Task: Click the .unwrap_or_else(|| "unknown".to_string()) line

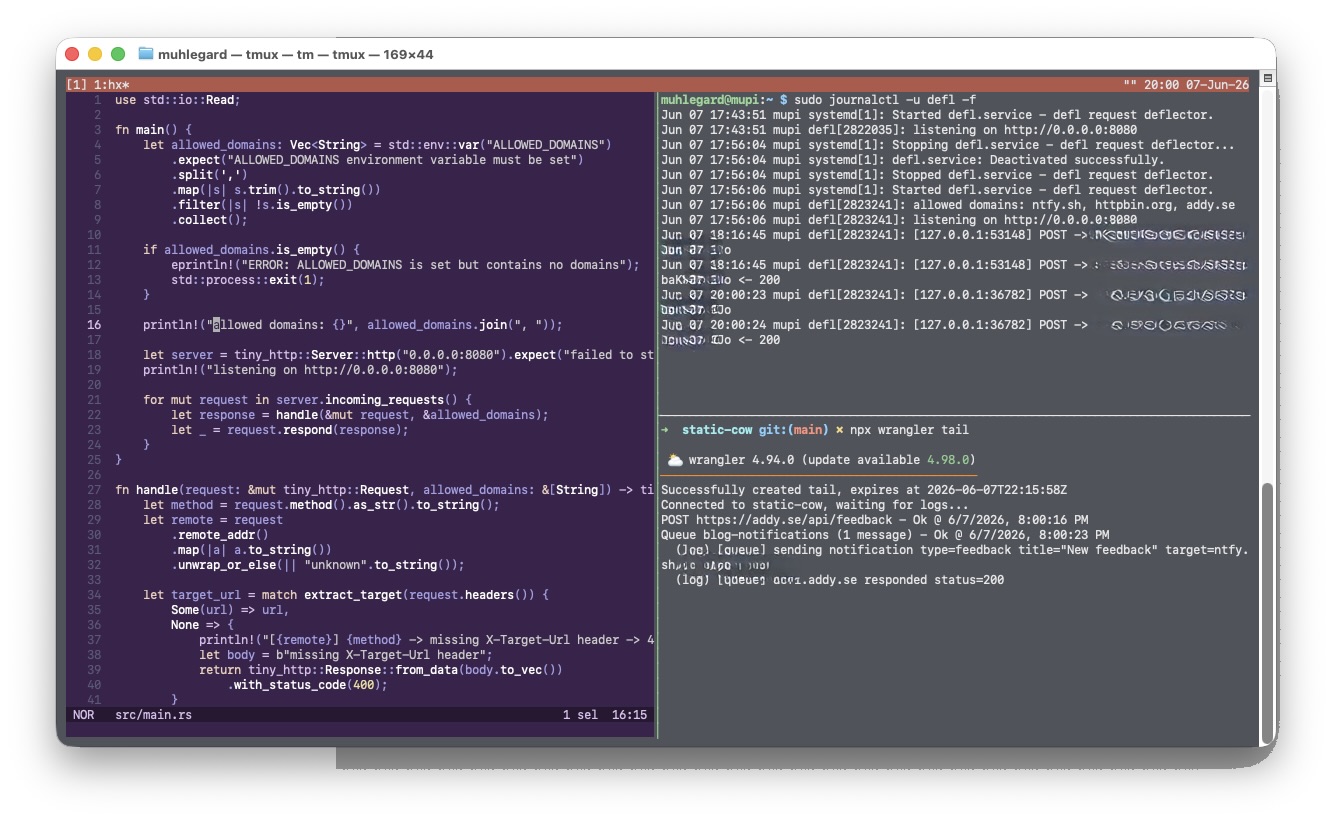Action: [318, 565]
